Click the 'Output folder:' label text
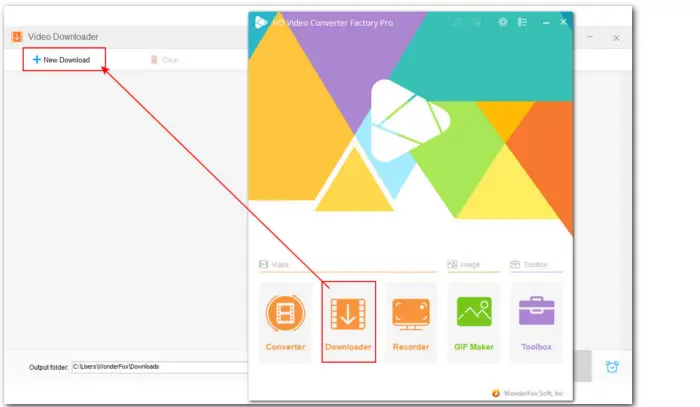The image size is (700, 407). point(49,367)
